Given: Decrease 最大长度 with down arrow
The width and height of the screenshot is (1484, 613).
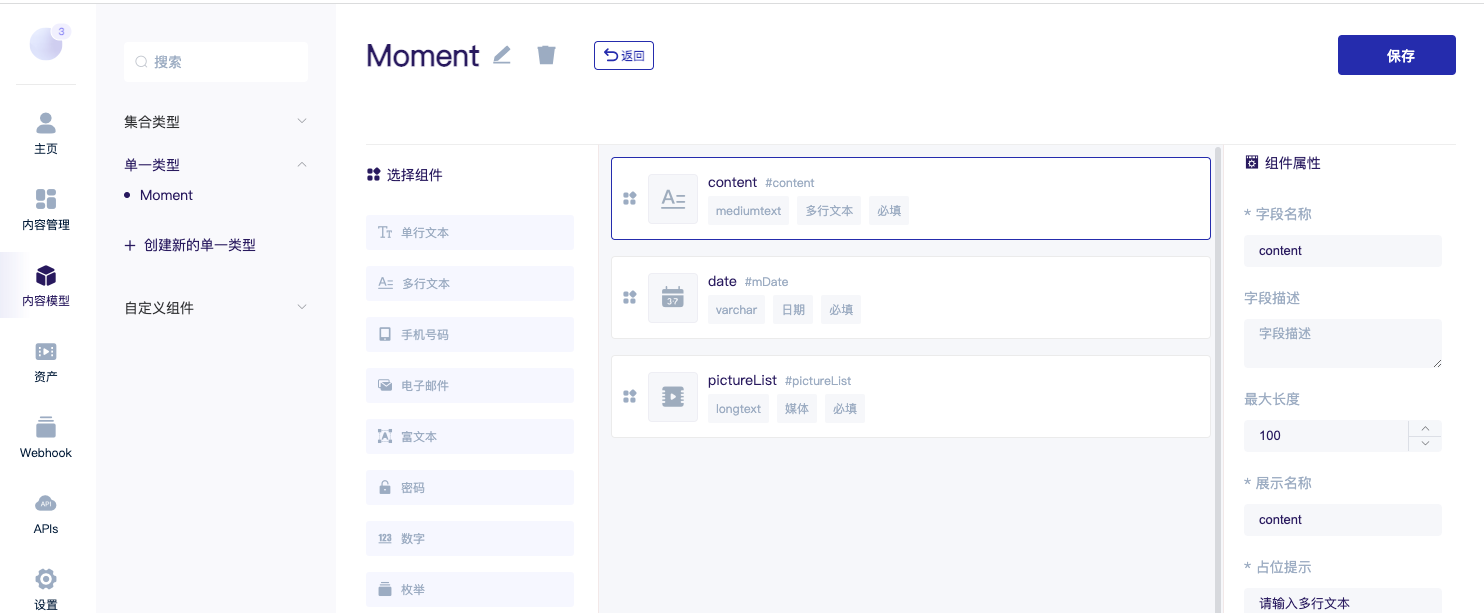Looking at the screenshot, I should pos(1425,443).
